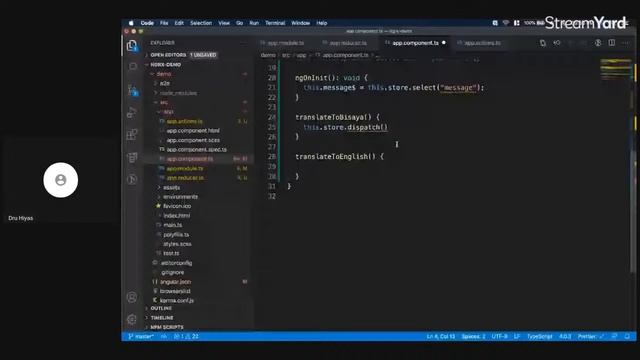Click the notifications bell in status bar
640x360 pixels.
click(x=627, y=336)
